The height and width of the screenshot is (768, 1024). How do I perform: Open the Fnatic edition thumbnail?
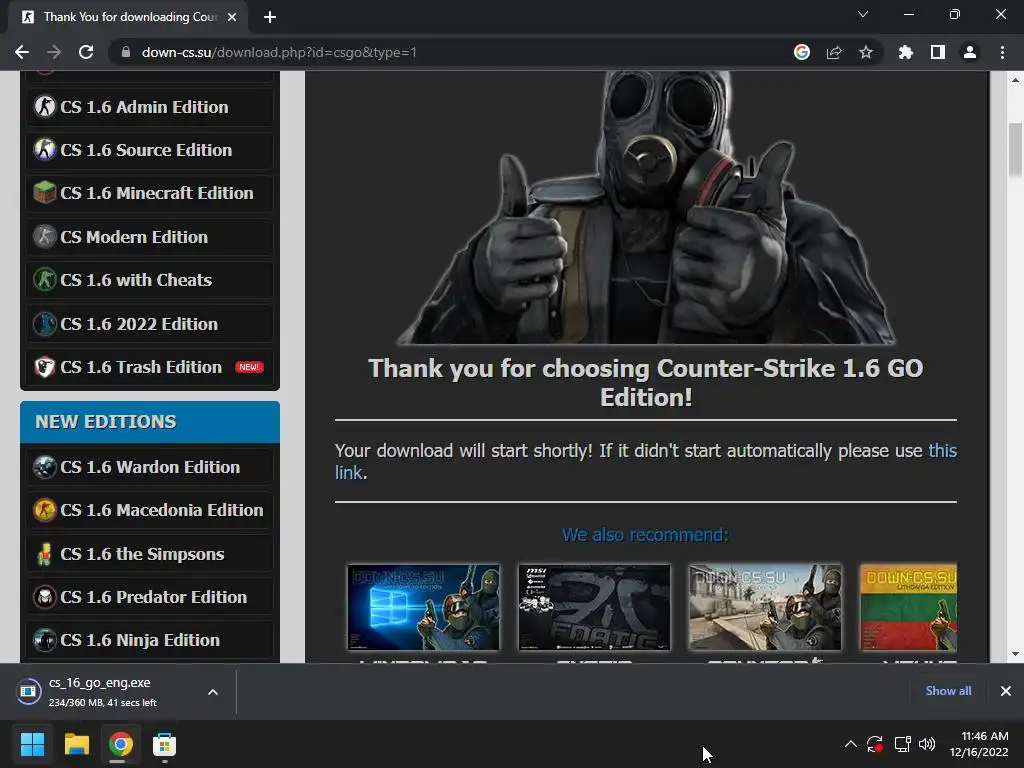pos(594,607)
